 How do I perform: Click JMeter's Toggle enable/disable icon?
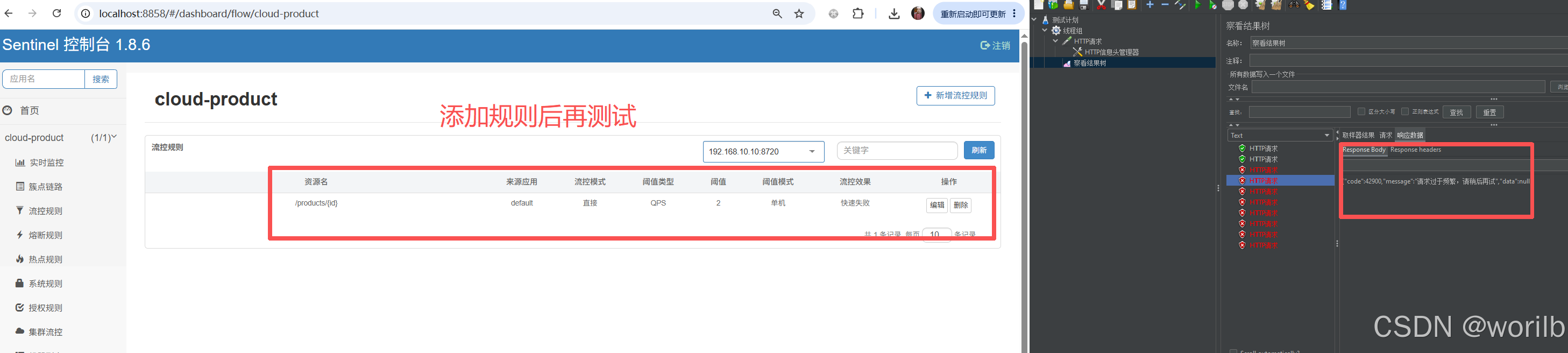[x=1180, y=4]
